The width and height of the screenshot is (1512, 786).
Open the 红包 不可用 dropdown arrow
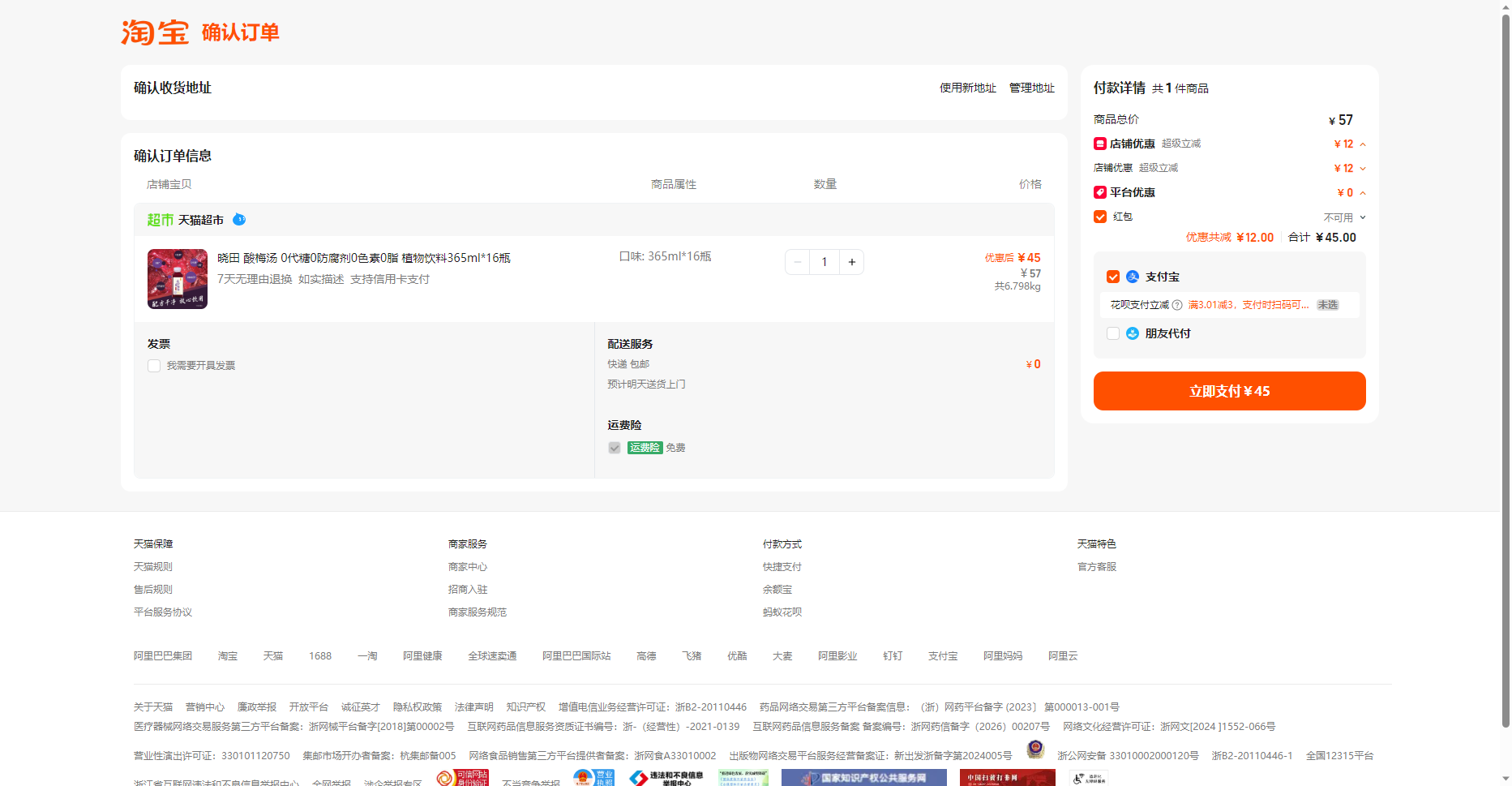tap(1363, 217)
